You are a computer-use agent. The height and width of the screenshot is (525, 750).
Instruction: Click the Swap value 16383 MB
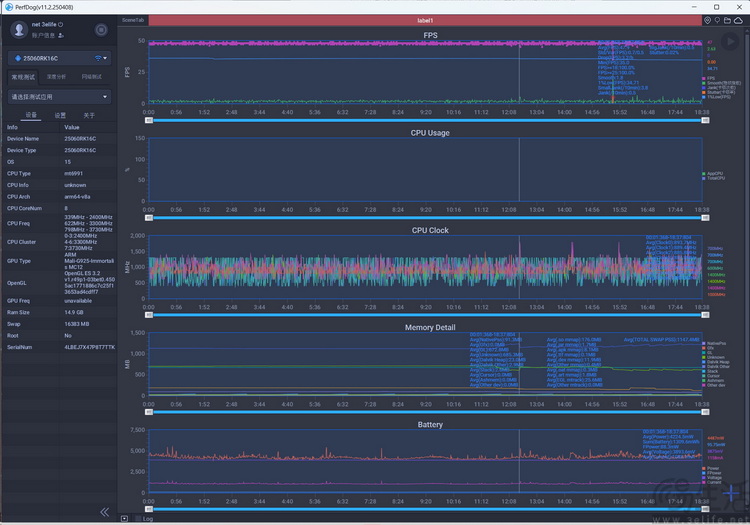tap(77, 324)
